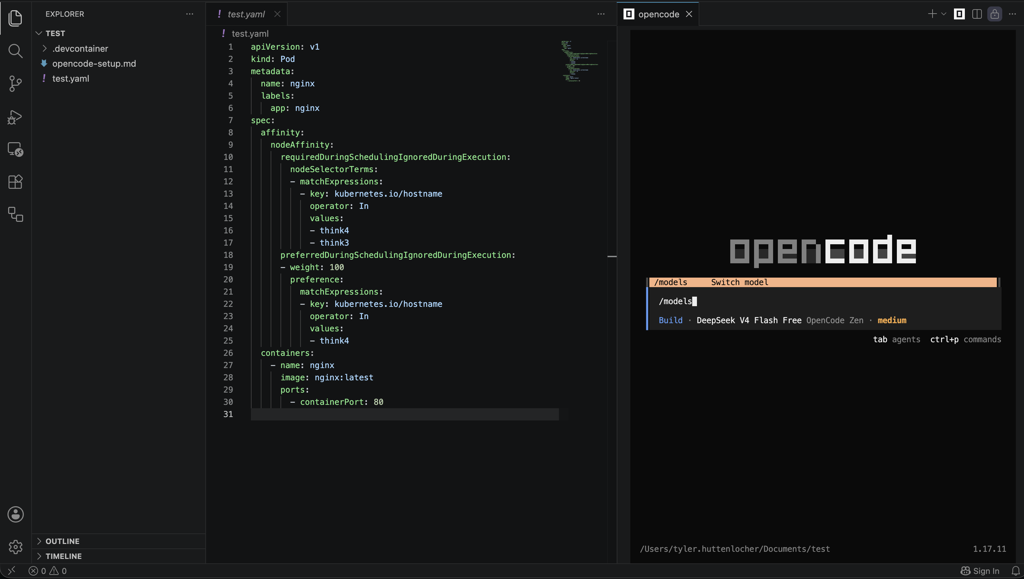Image resolution: width=1024 pixels, height=579 pixels.
Task: Open the errors and warnings count in the status bar
Action: coord(48,571)
